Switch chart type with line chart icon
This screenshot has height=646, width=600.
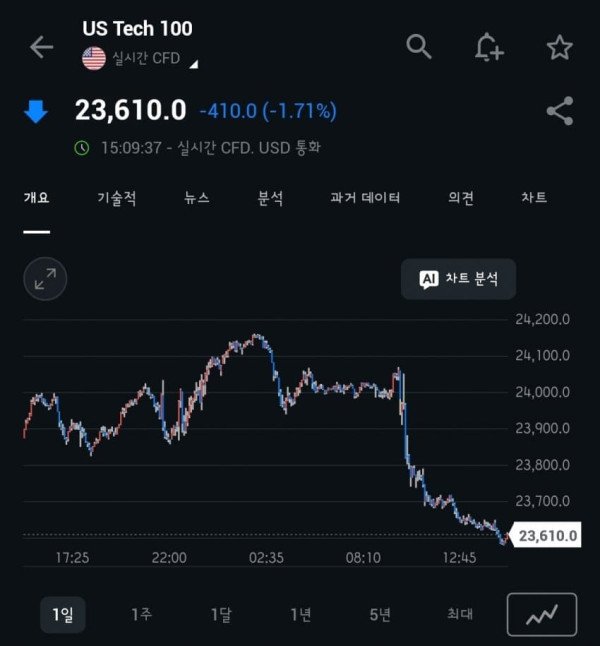click(542, 614)
